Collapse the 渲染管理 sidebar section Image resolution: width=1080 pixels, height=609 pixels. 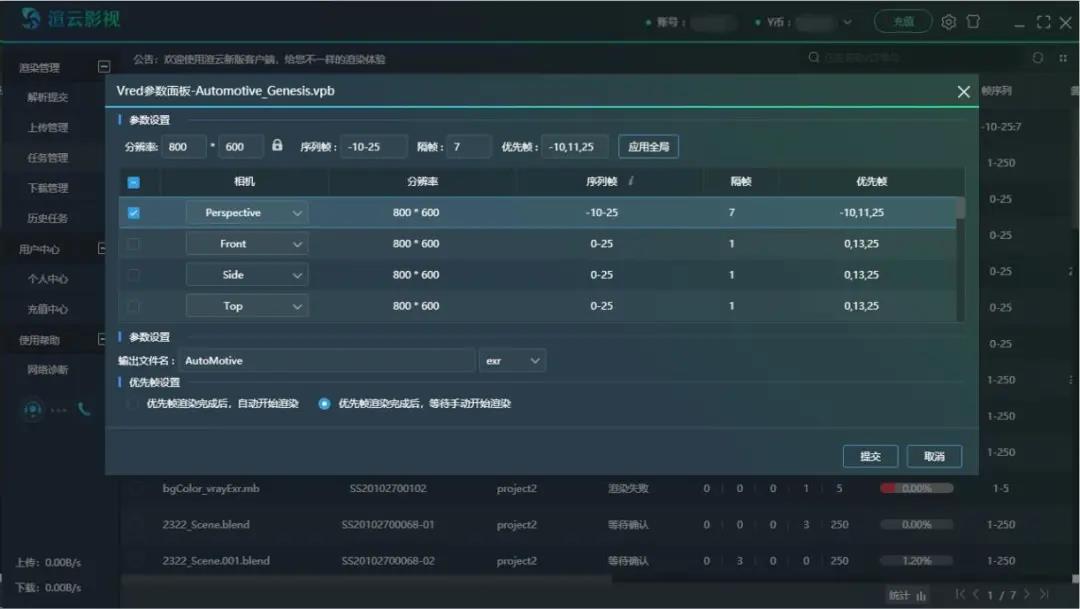click(x=102, y=67)
